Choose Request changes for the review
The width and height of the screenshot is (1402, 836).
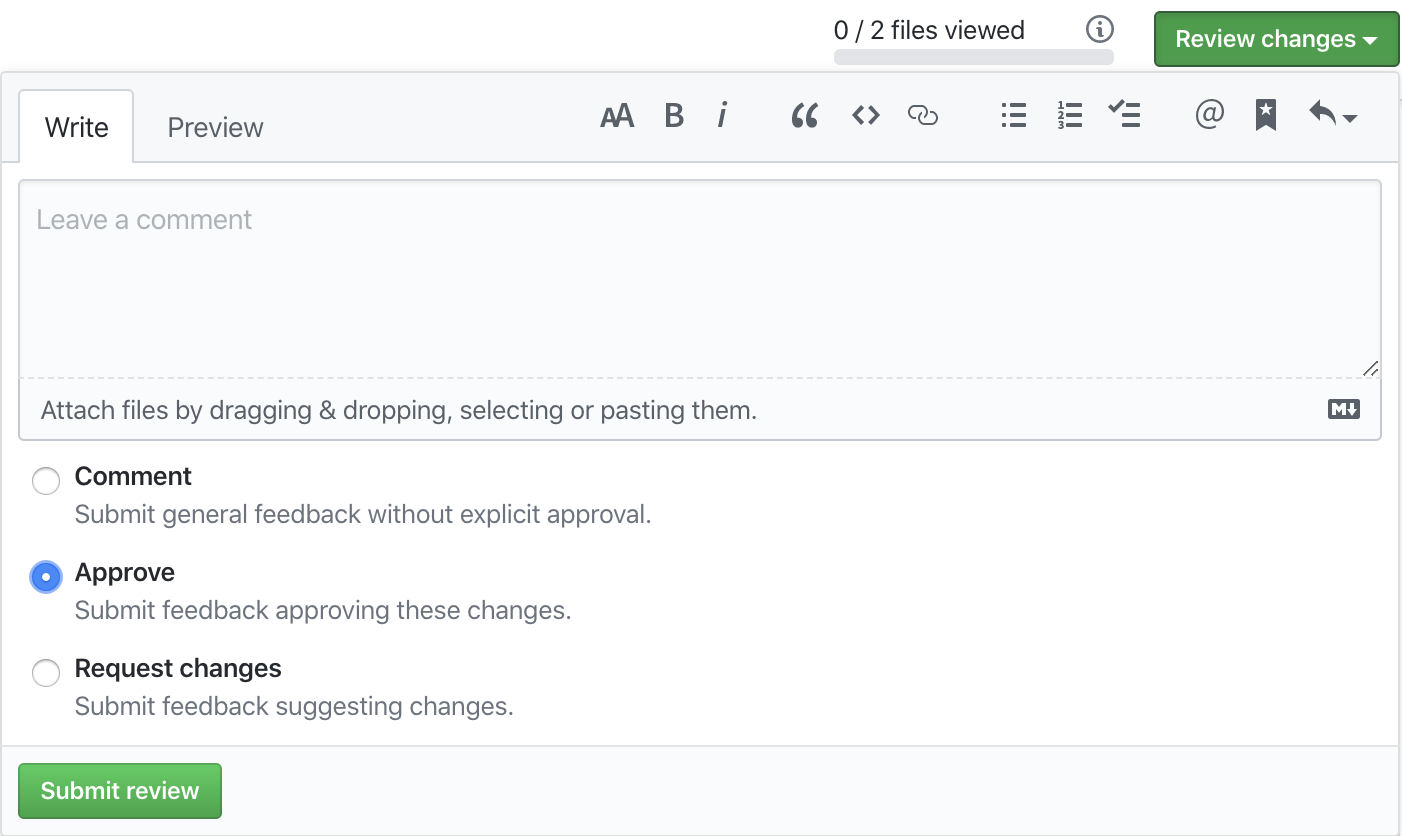coord(46,673)
